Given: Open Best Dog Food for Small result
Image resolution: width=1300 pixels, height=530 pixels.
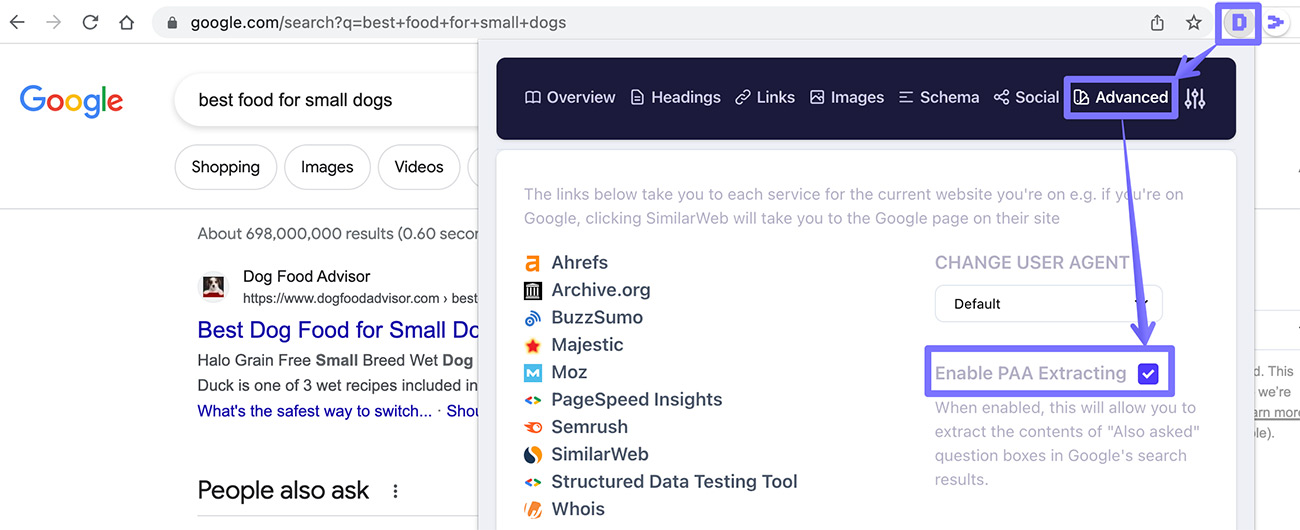Looking at the screenshot, I should 338,330.
